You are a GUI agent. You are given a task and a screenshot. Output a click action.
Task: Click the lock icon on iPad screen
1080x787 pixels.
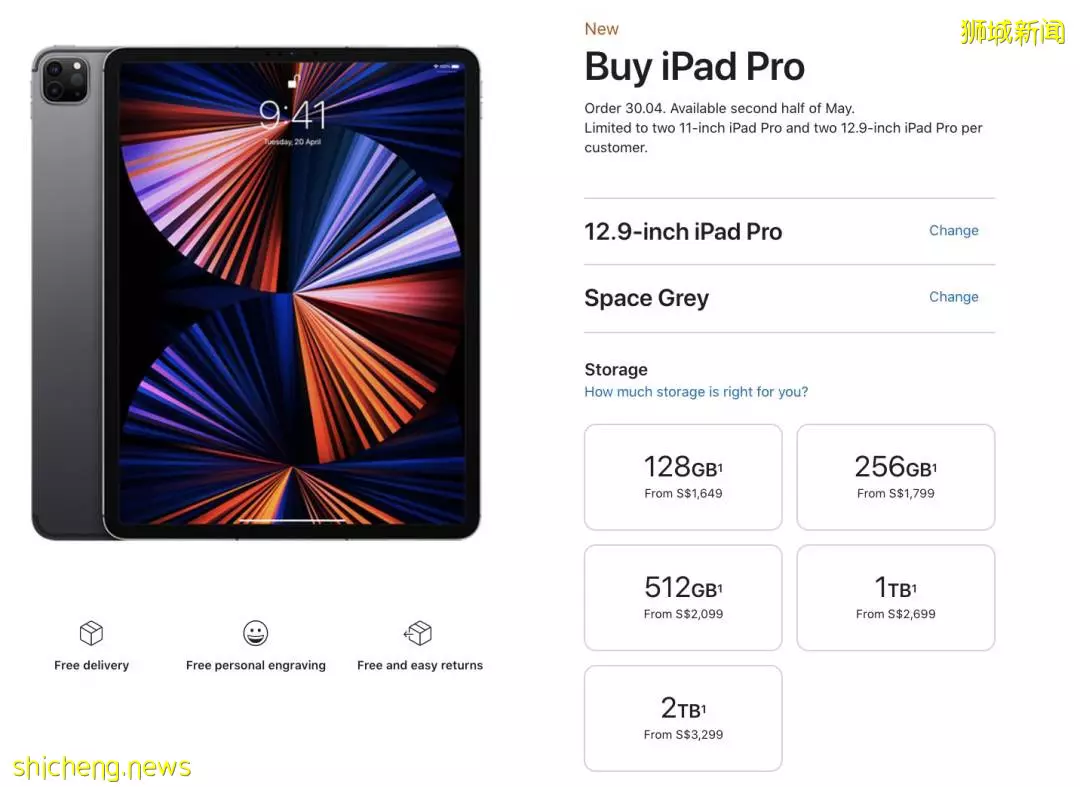click(x=293, y=82)
